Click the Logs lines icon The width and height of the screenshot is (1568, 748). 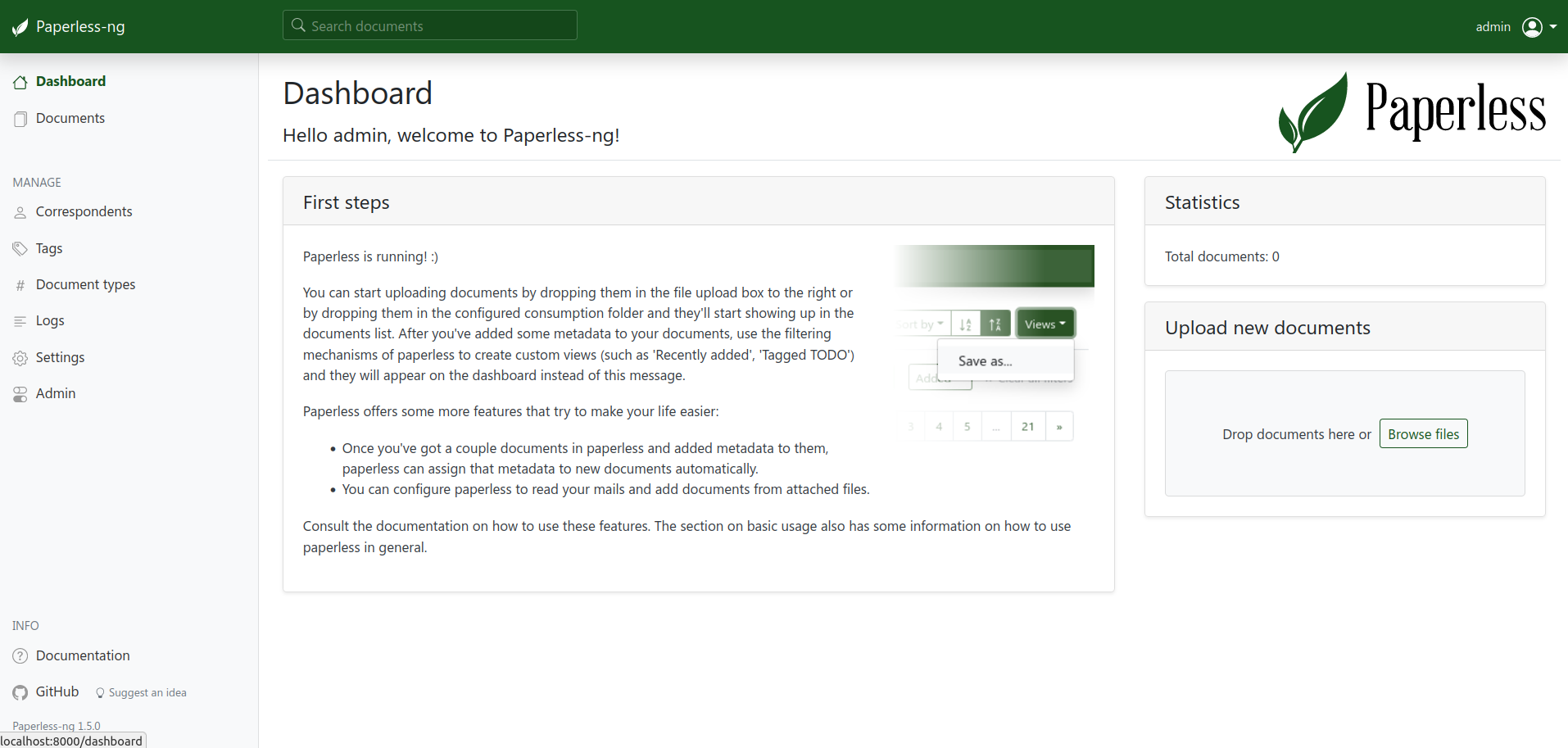click(20, 321)
